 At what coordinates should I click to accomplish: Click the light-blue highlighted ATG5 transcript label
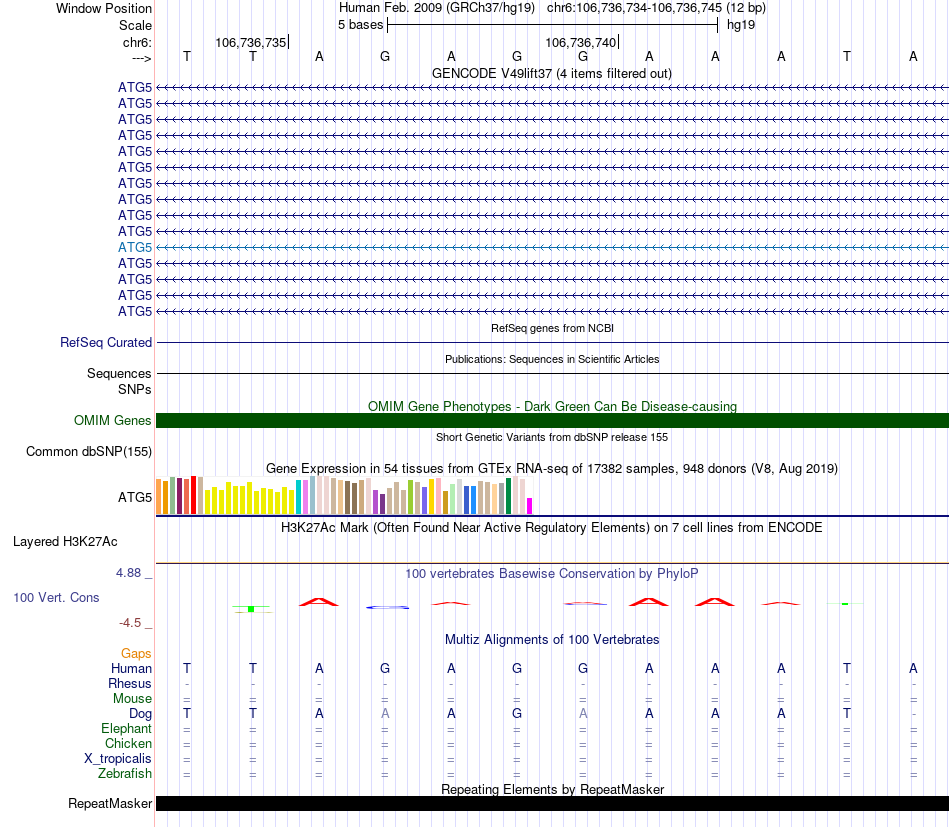point(135,247)
